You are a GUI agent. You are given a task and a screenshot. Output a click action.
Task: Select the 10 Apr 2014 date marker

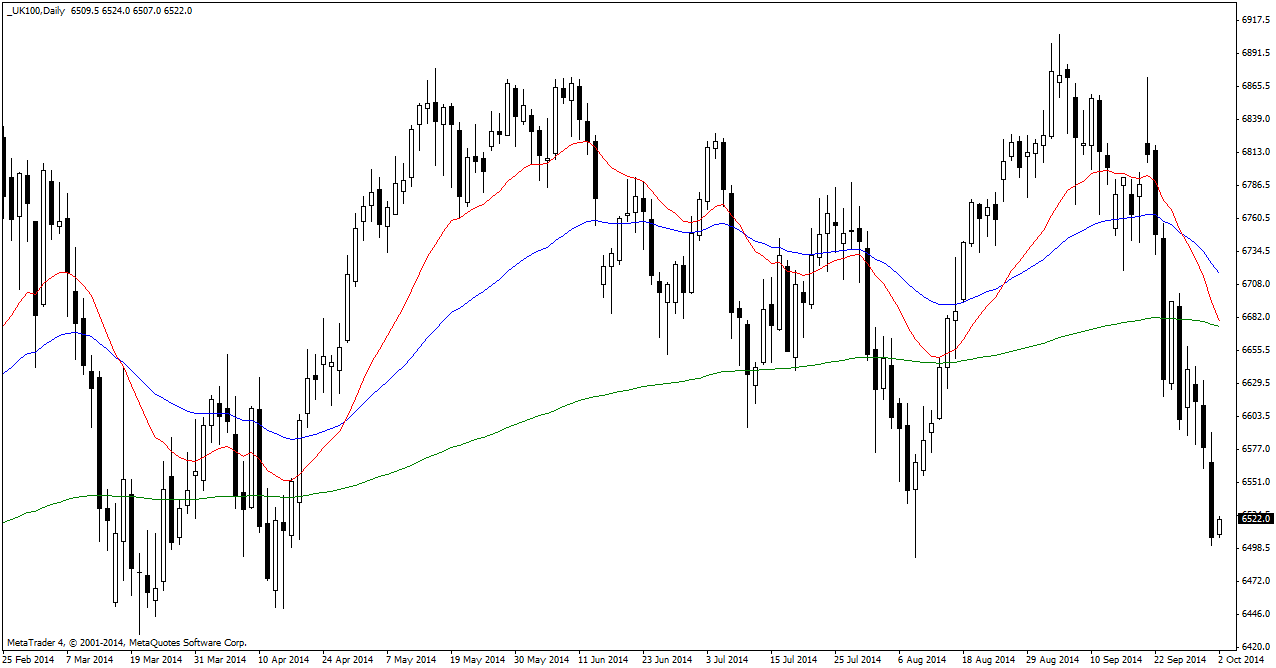[x=285, y=660]
